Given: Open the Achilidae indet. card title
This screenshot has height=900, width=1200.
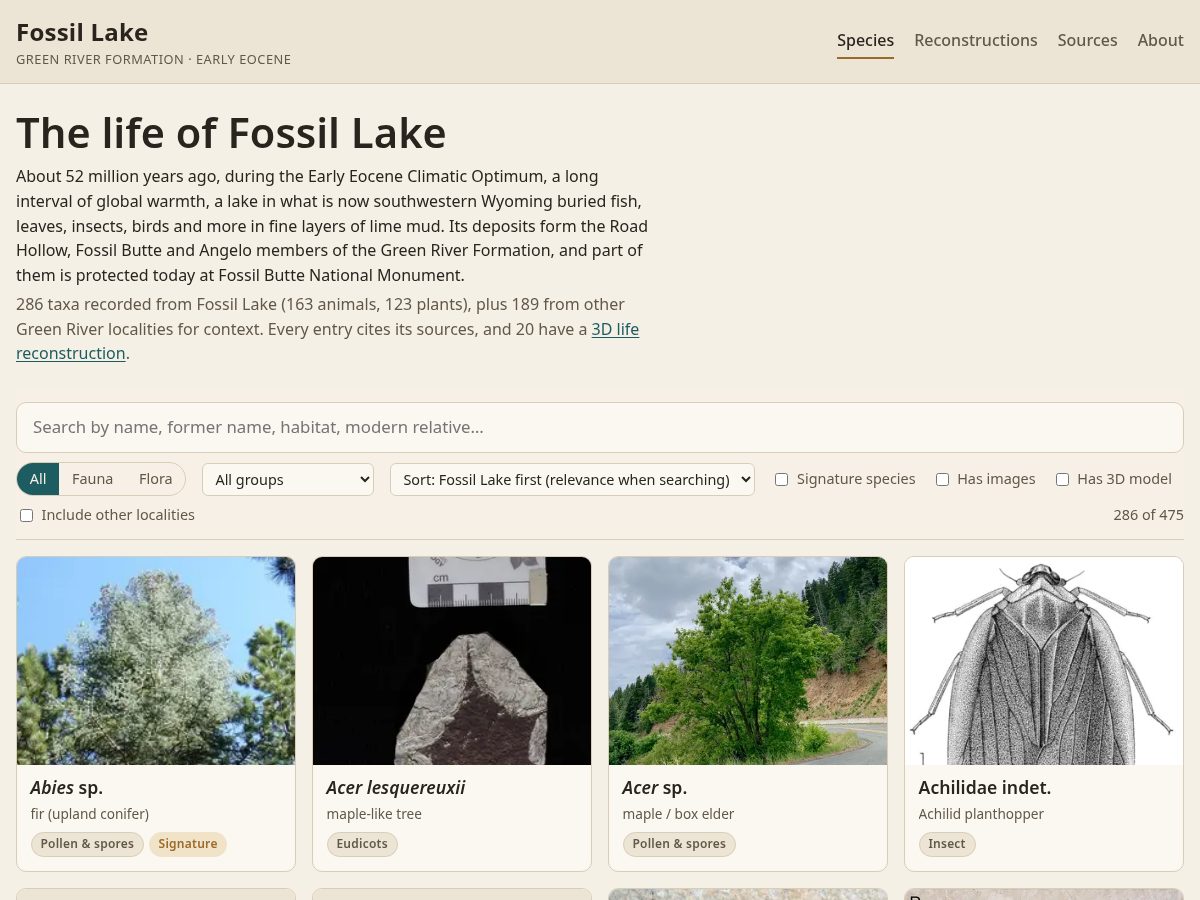Looking at the screenshot, I should click(985, 787).
